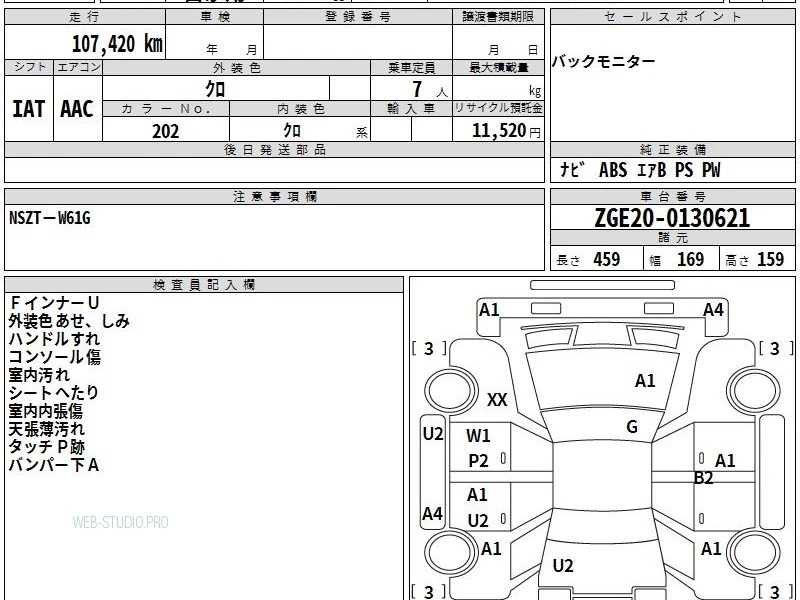Select the PW equipment entry
This screenshot has height=600, width=800.
[711, 169]
